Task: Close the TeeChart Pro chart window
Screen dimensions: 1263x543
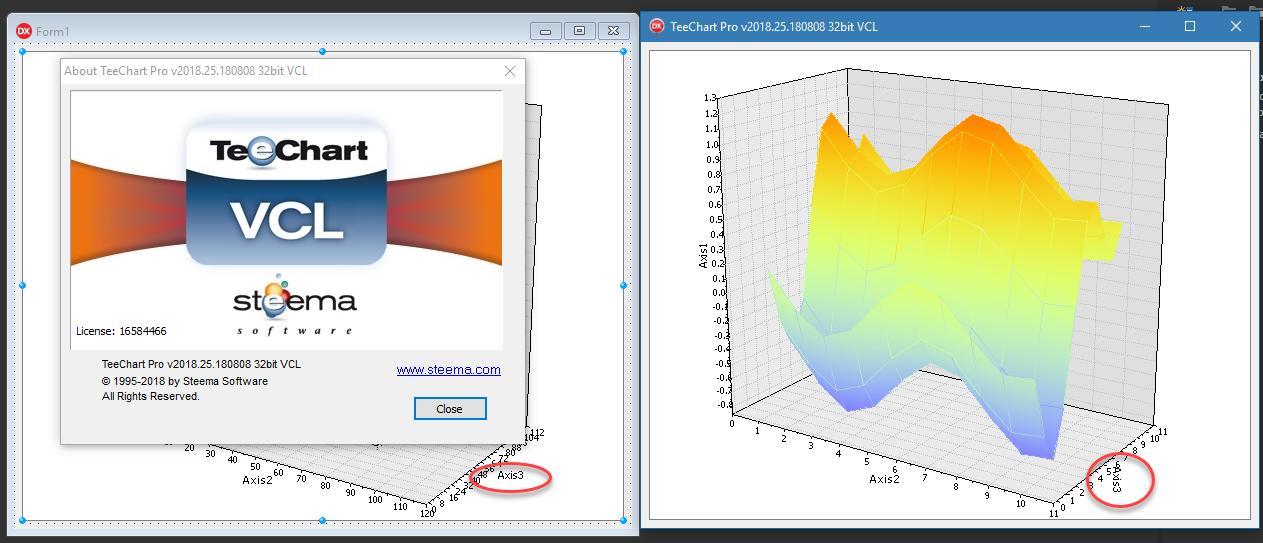Action: pyautogui.click(x=1235, y=26)
